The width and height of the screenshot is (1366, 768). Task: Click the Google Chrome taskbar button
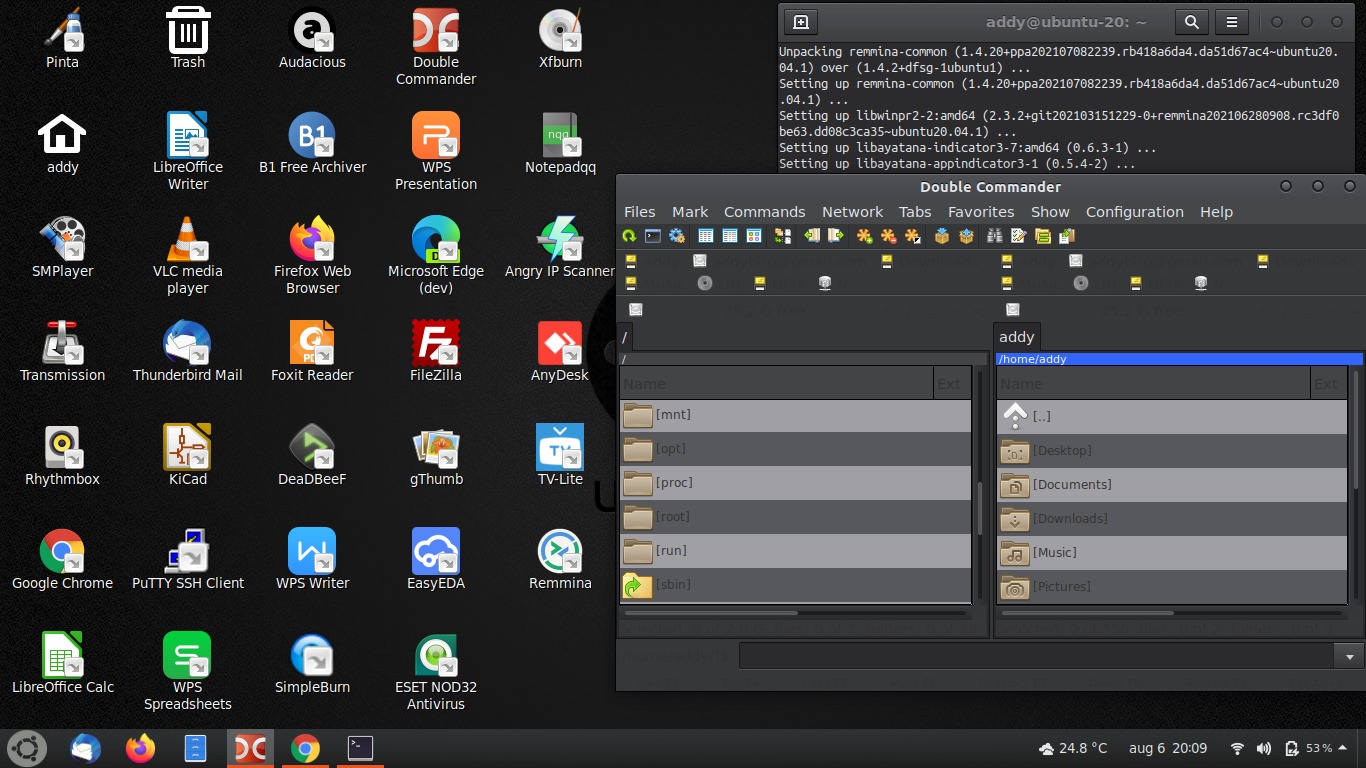305,748
